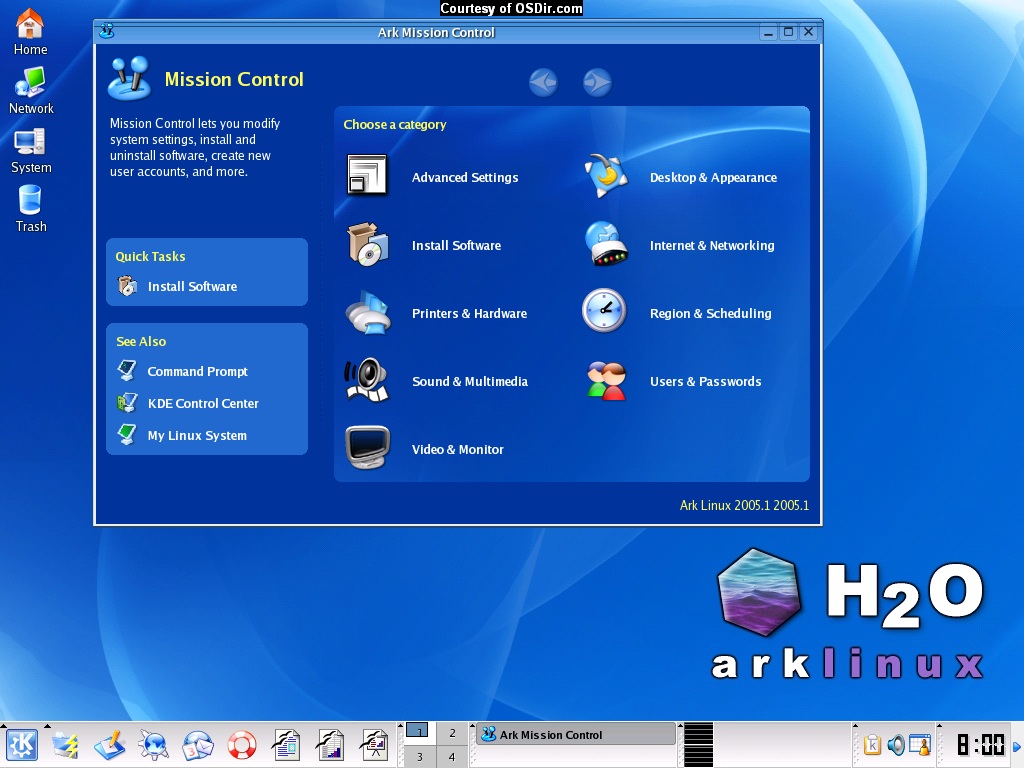Maximize the Ark Mission Control window
Image resolution: width=1024 pixels, height=768 pixels.
(788, 31)
